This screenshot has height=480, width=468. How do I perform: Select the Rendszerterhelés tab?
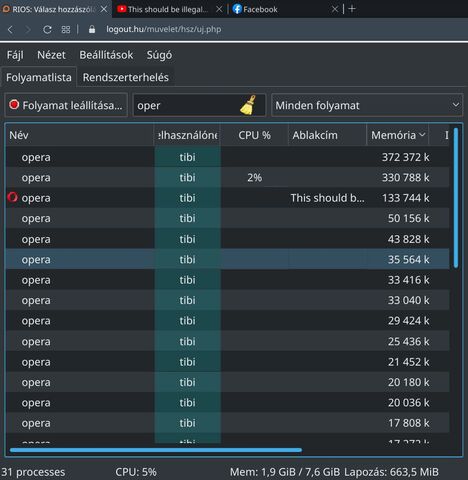click(126, 77)
